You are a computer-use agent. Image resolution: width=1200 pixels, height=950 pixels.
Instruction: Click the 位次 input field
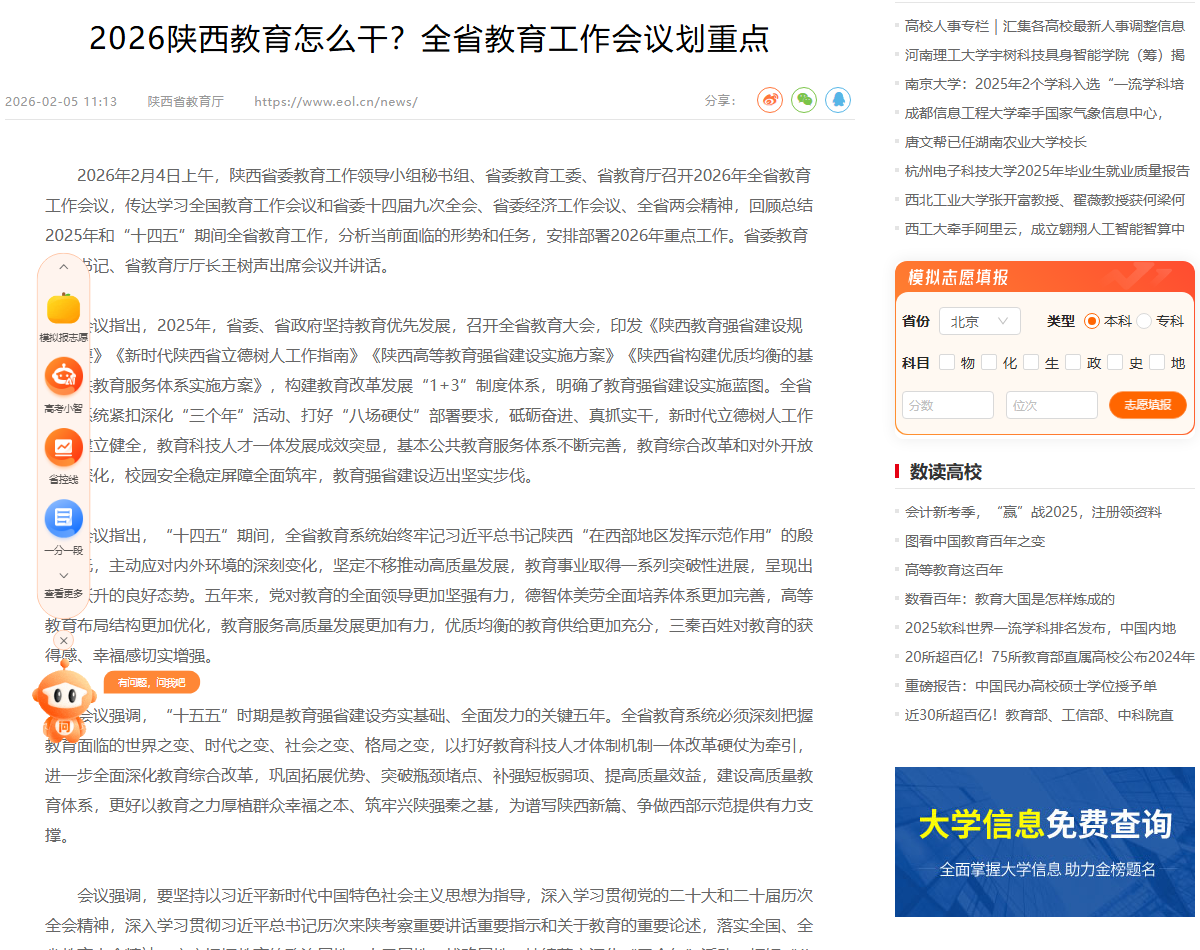(1052, 405)
